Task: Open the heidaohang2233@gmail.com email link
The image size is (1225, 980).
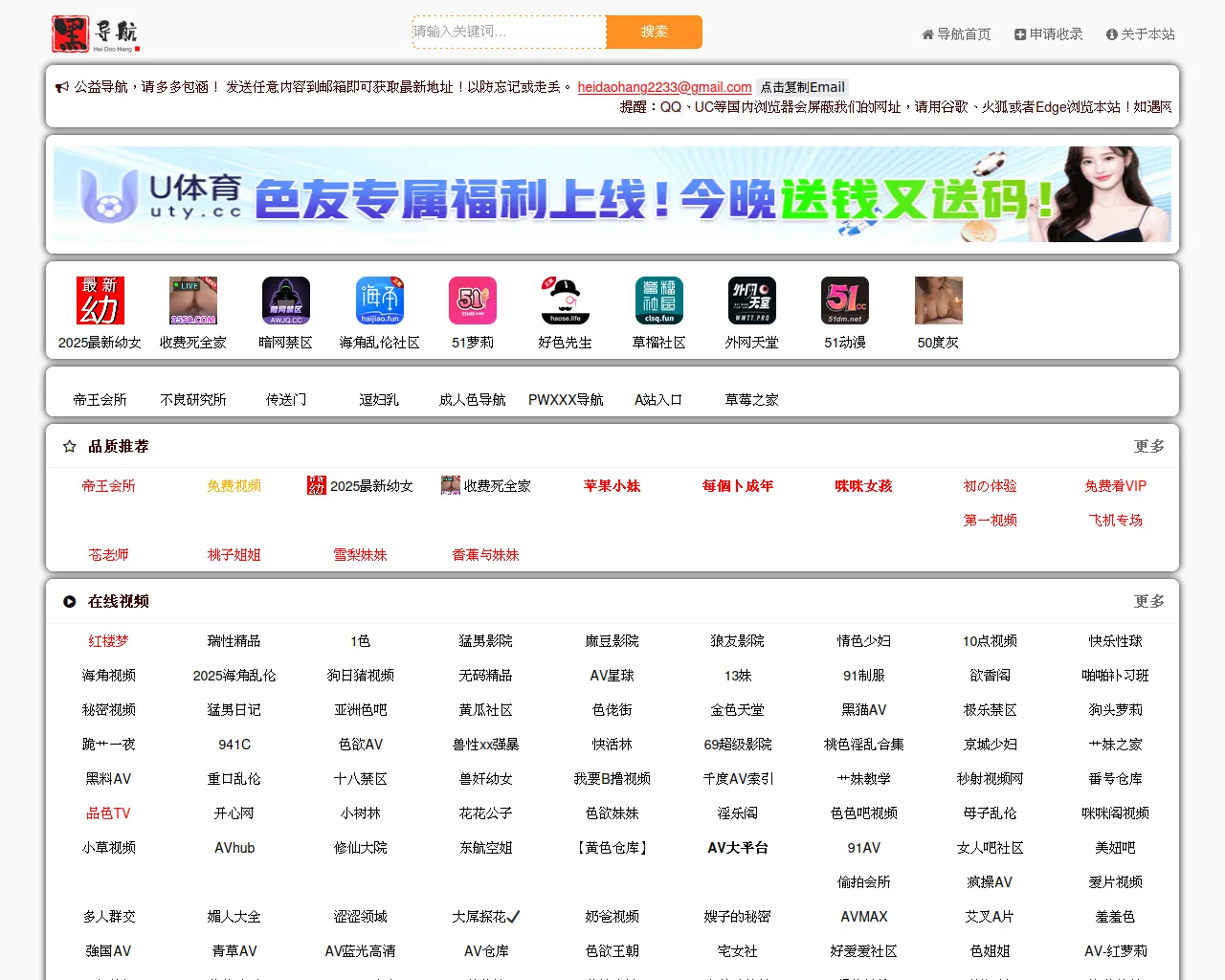Action: (664, 87)
